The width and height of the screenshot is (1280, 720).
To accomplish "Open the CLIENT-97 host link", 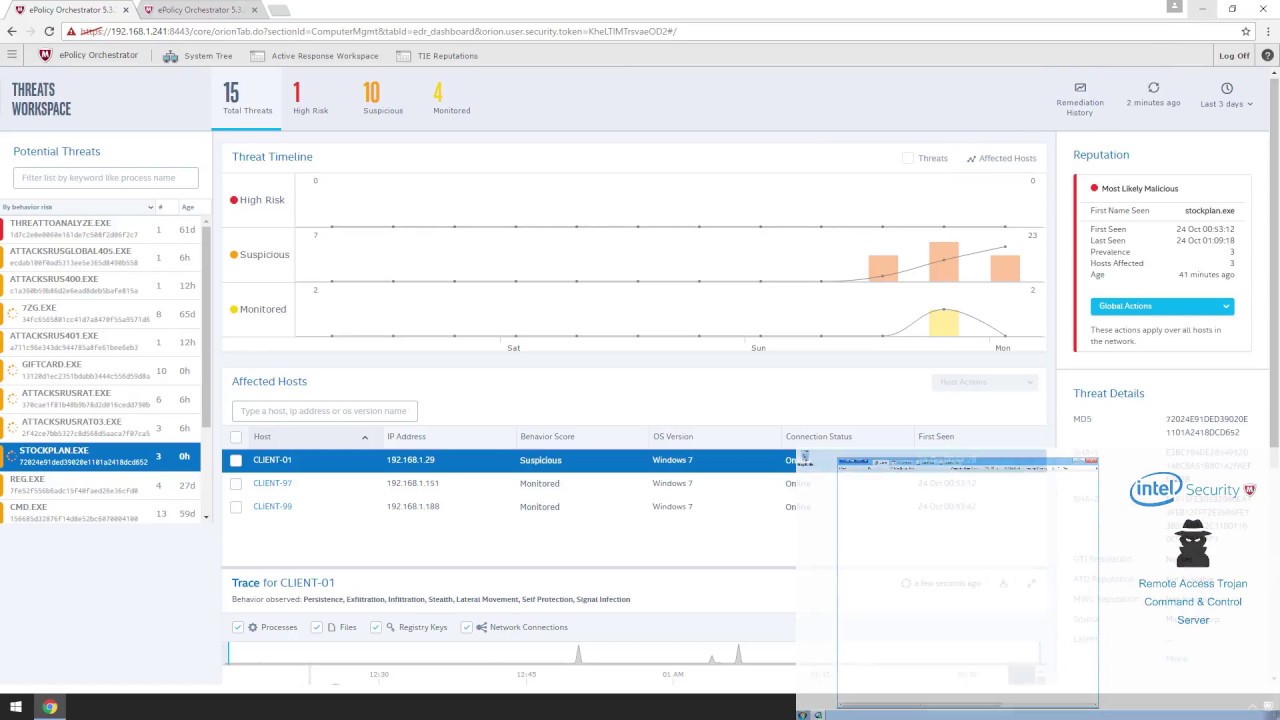I will (x=272, y=484).
